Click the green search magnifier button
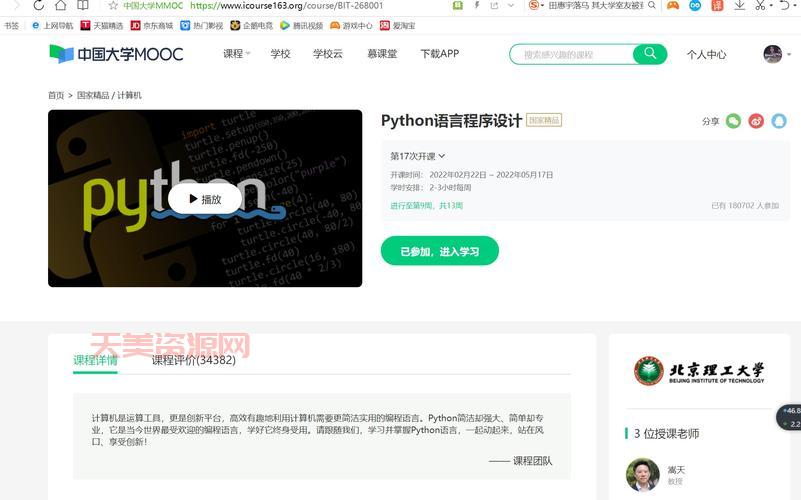The height and width of the screenshot is (500, 801). click(x=650, y=54)
